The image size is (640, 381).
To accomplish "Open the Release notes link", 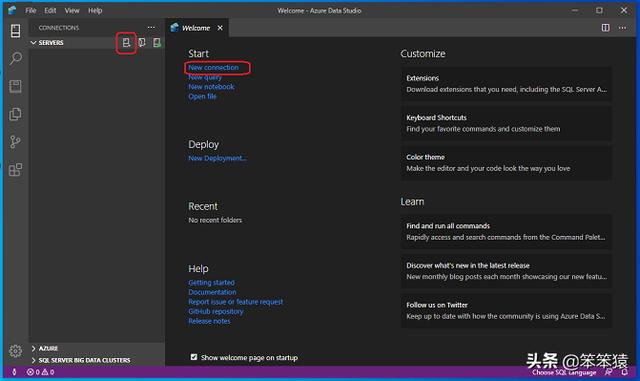I will 209,321.
